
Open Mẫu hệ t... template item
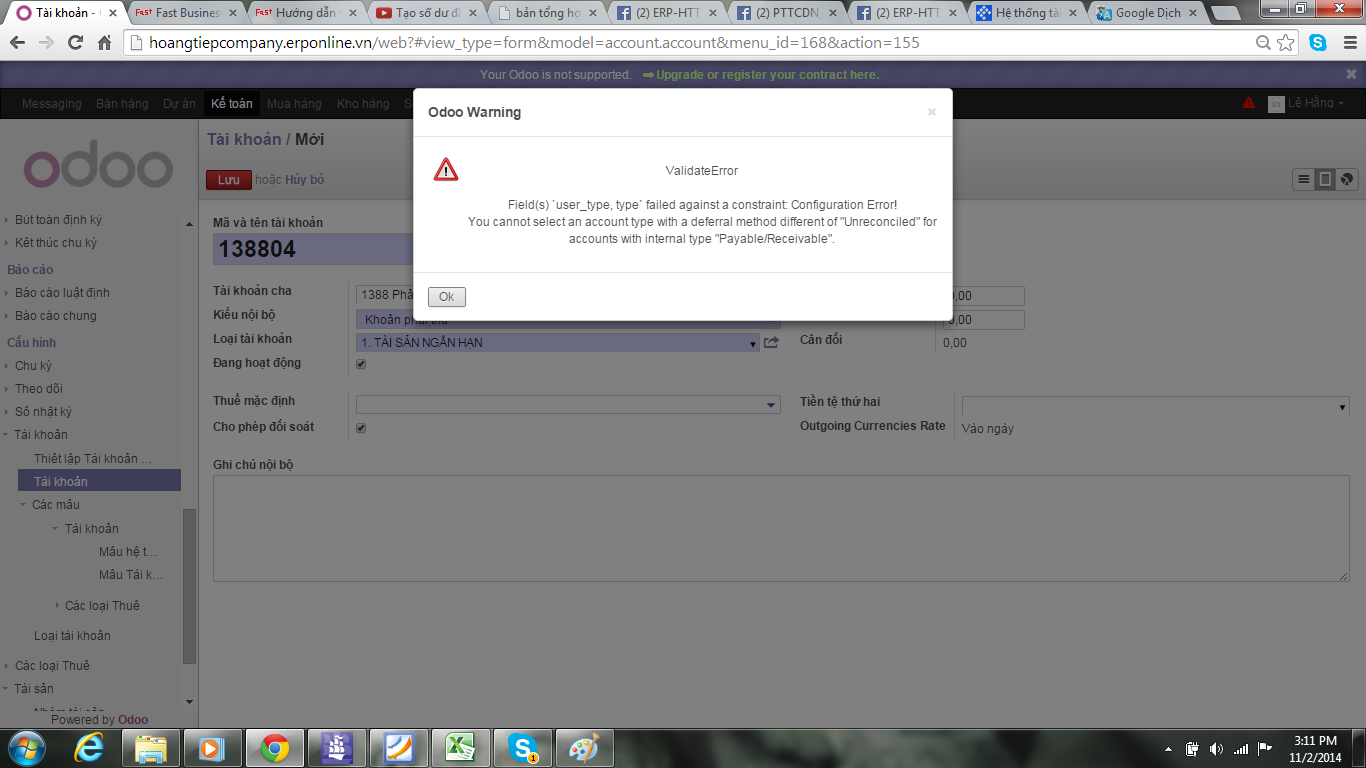click(x=128, y=552)
